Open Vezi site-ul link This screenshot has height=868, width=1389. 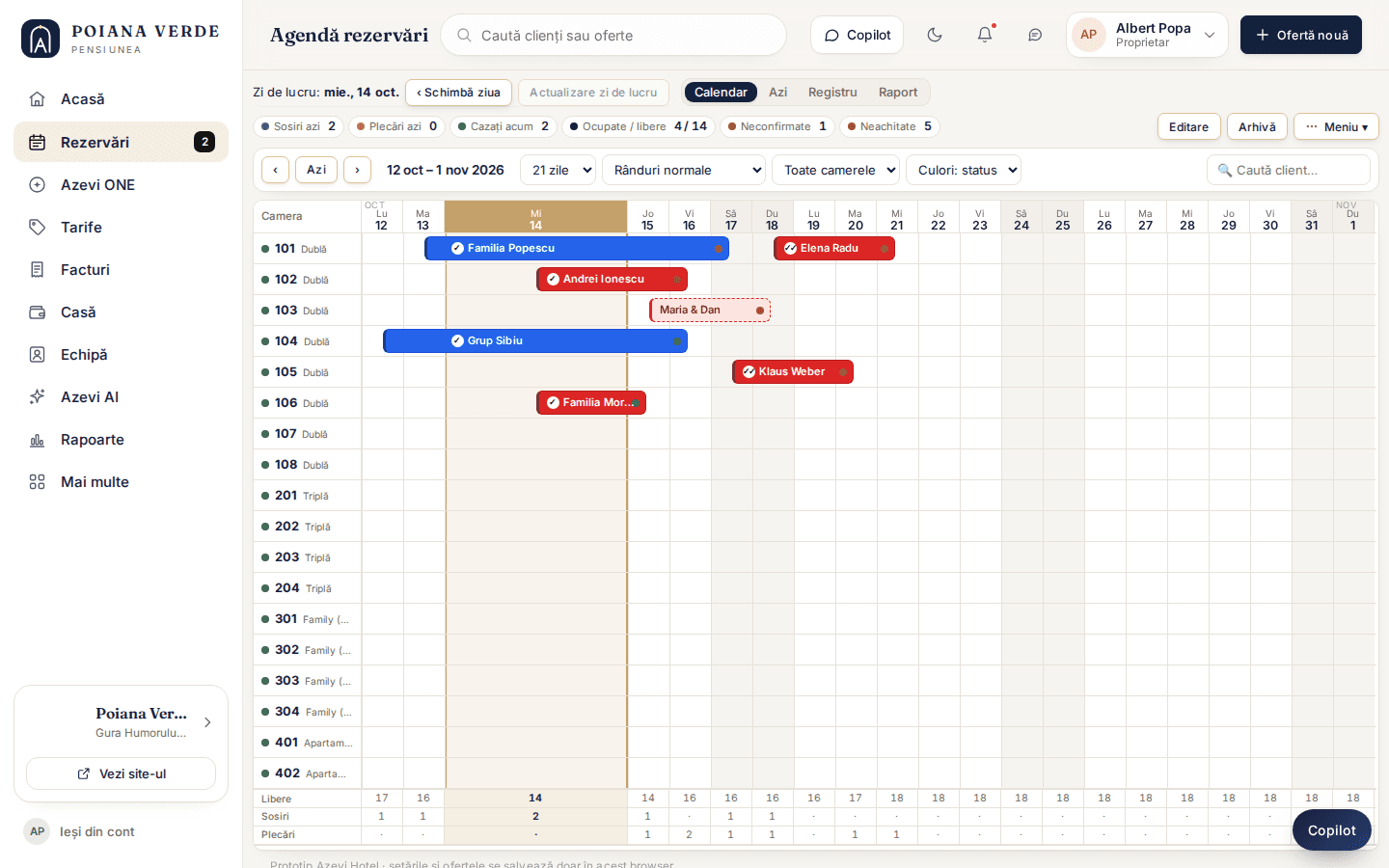click(x=121, y=773)
